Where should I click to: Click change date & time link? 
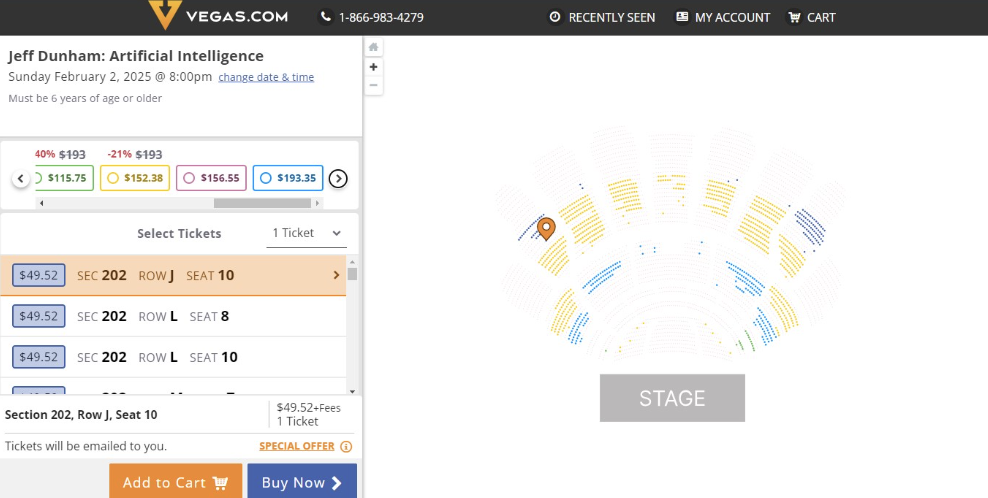(x=266, y=77)
